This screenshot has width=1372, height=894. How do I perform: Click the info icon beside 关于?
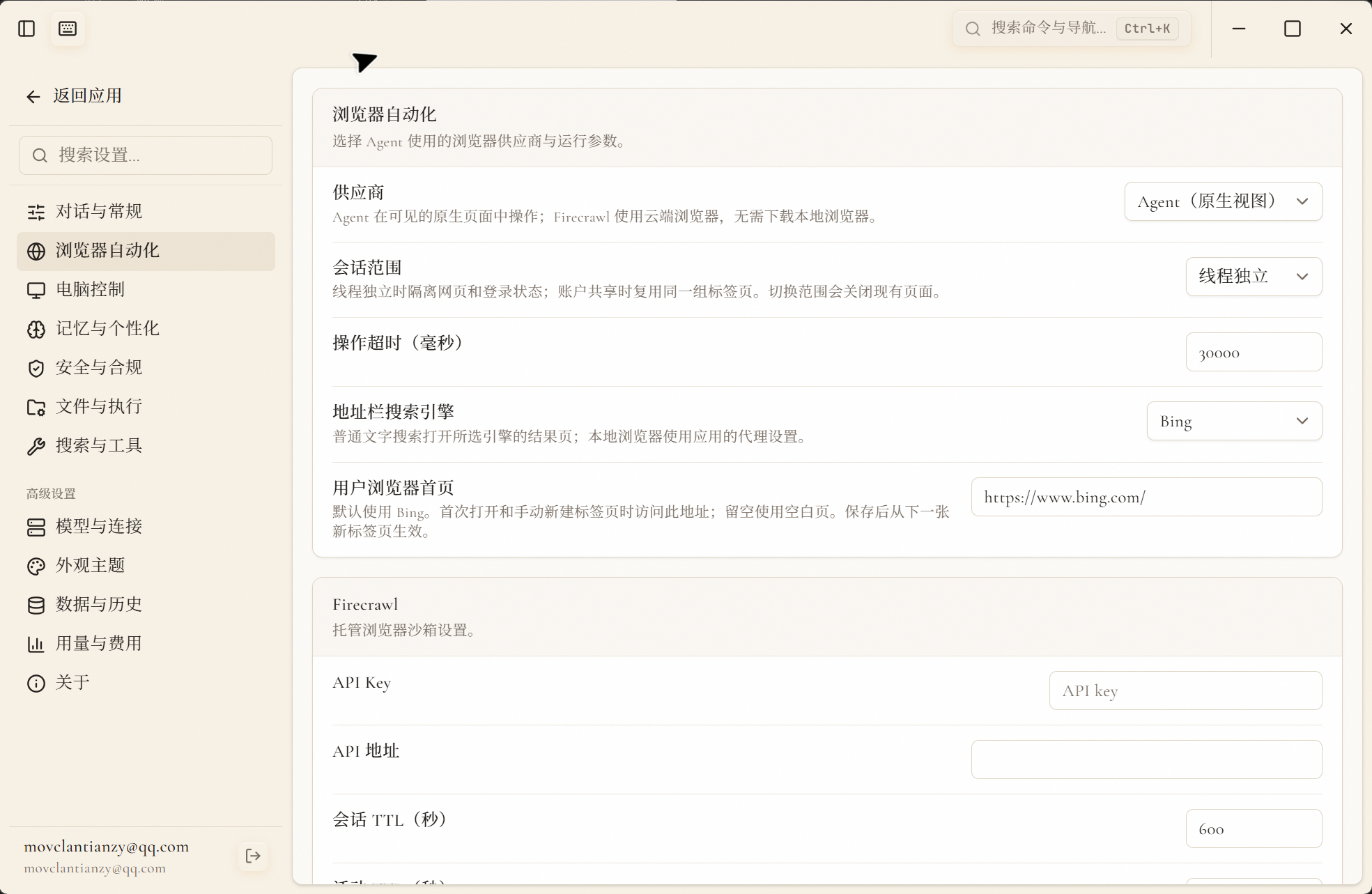(36, 683)
